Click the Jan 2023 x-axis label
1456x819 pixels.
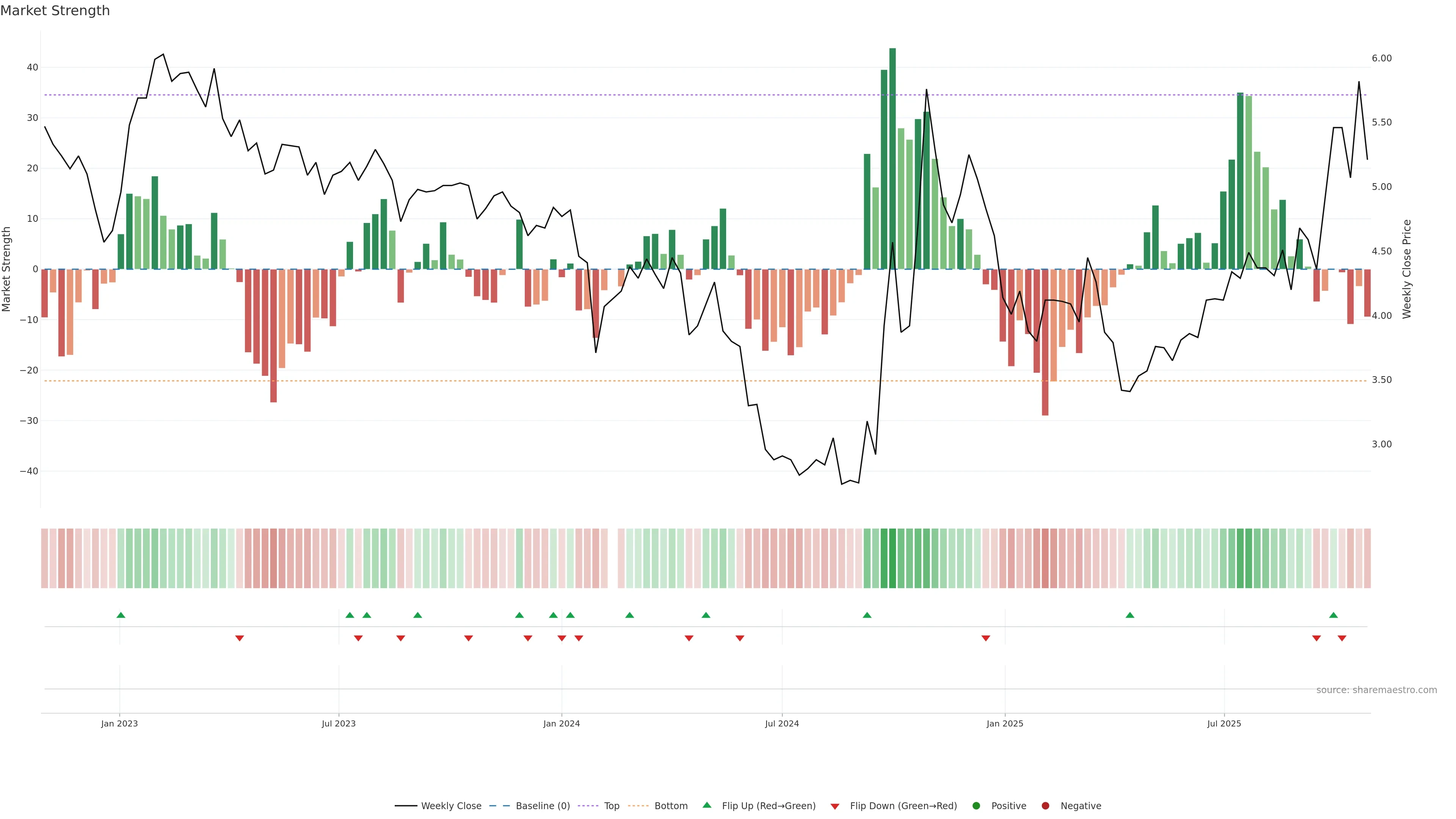(119, 723)
